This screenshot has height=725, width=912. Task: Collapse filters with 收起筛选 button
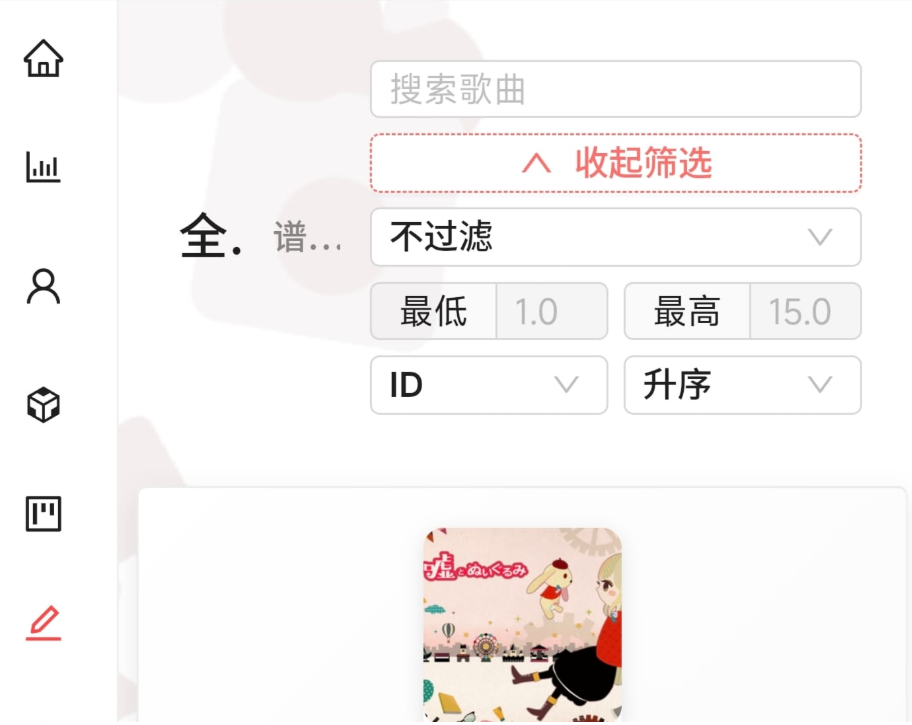616,163
